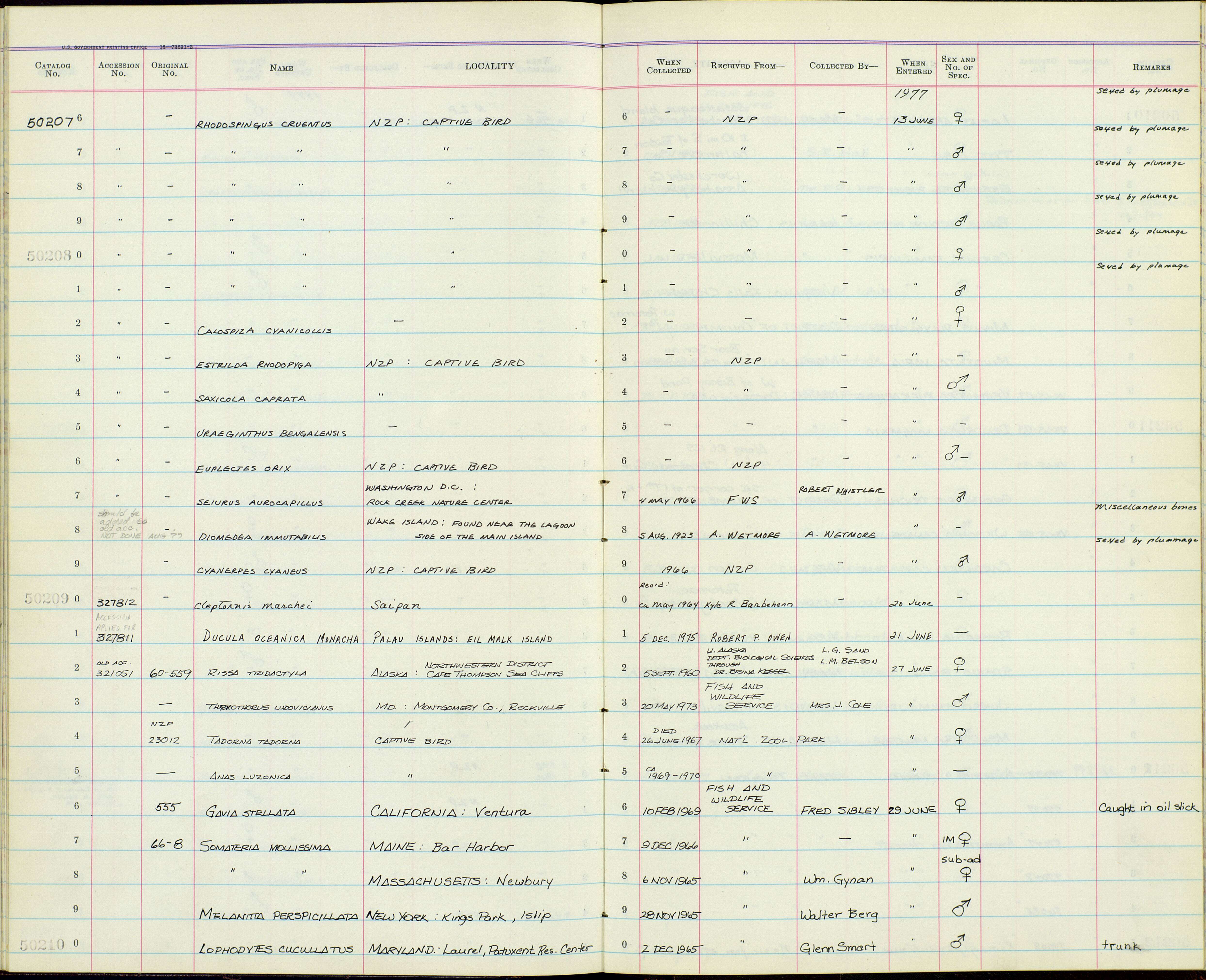Click the COLLECTED BY column header
The width and height of the screenshot is (1206, 980).
pyautogui.click(x=844, y=66)
